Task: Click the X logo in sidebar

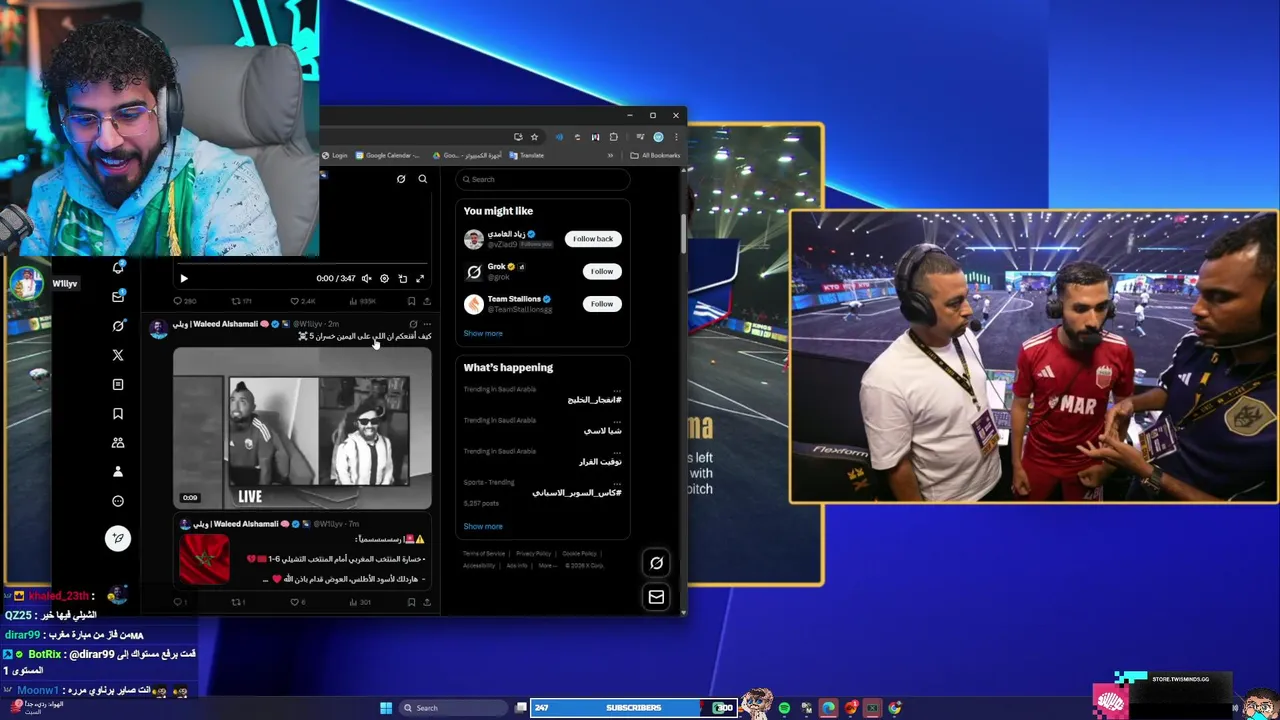Action: point(118,355)
